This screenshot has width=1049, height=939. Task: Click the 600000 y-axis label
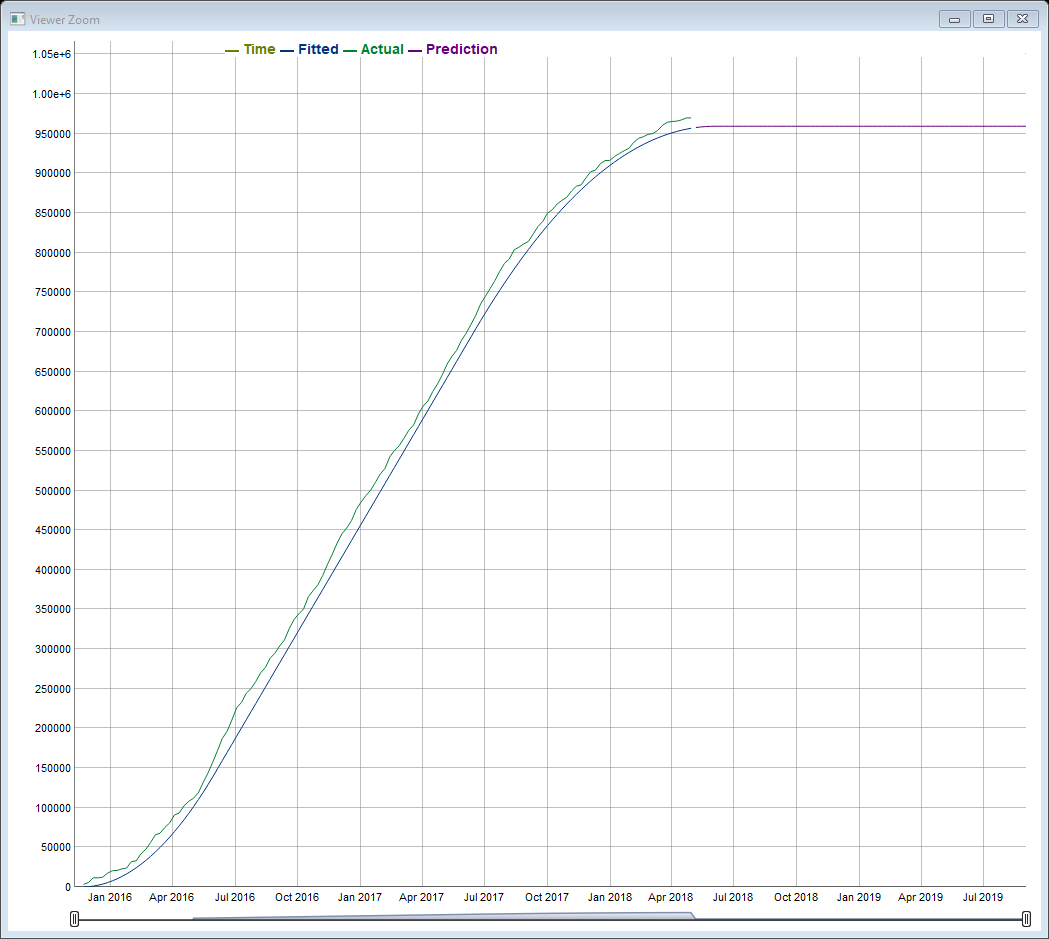point(53,411)
